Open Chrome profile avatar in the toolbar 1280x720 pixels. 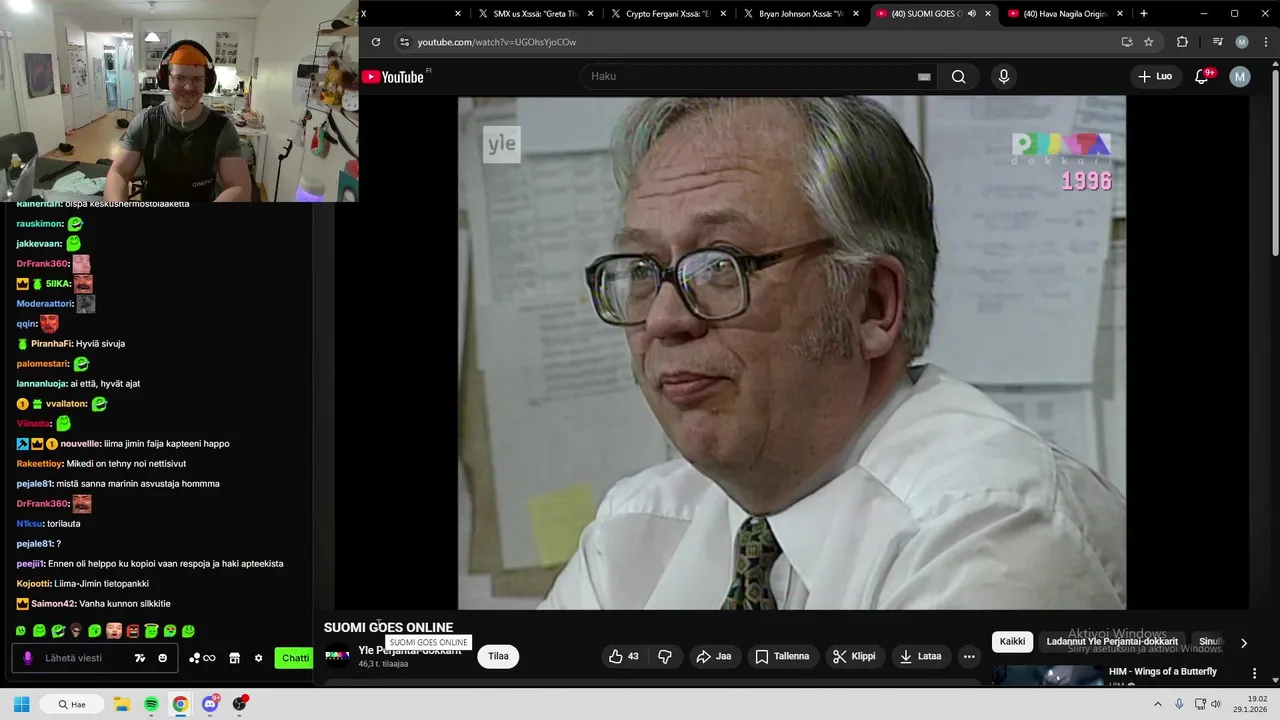click(x=1242, y=42)
